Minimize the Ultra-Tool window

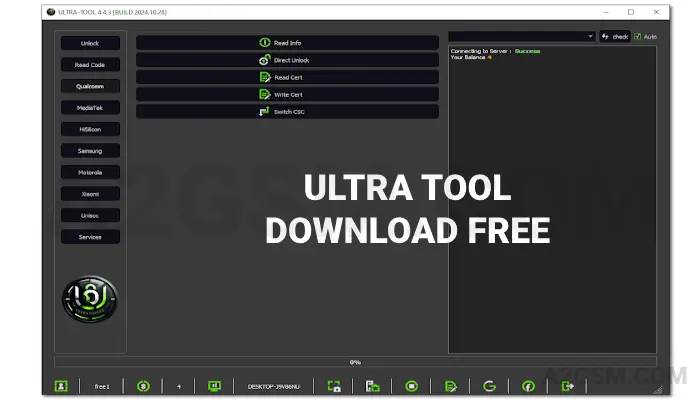606,12
